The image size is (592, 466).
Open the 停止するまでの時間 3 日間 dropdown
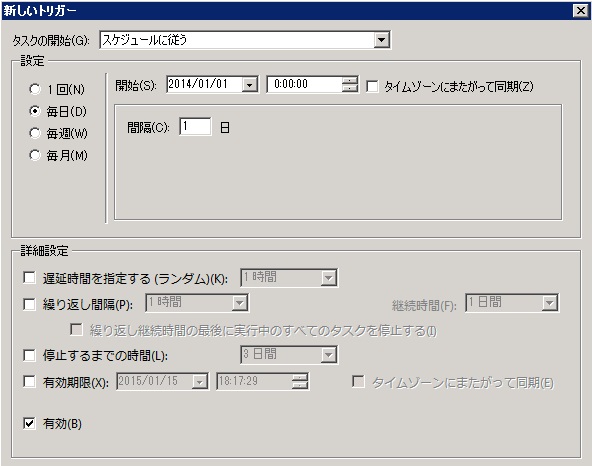(328, 355)
